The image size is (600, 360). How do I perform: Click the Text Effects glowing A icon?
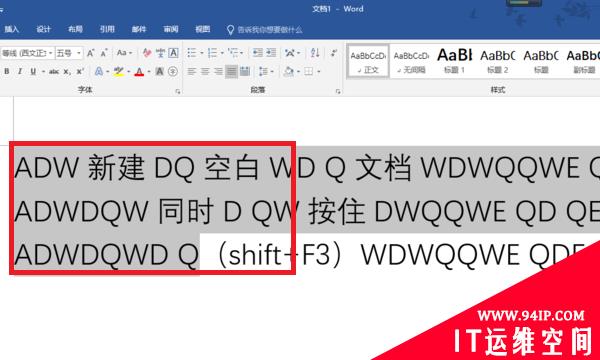[99, 72]
